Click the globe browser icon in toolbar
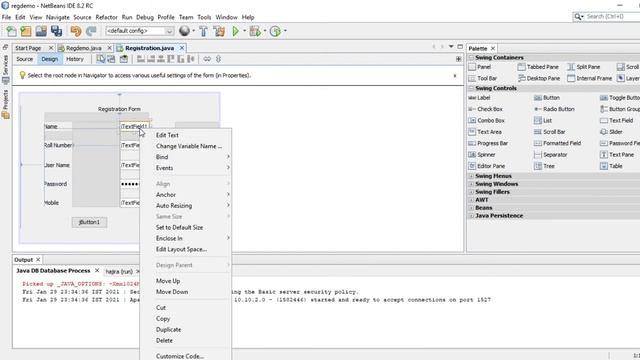Screen dimensions: 640x360 pos(184,31)
